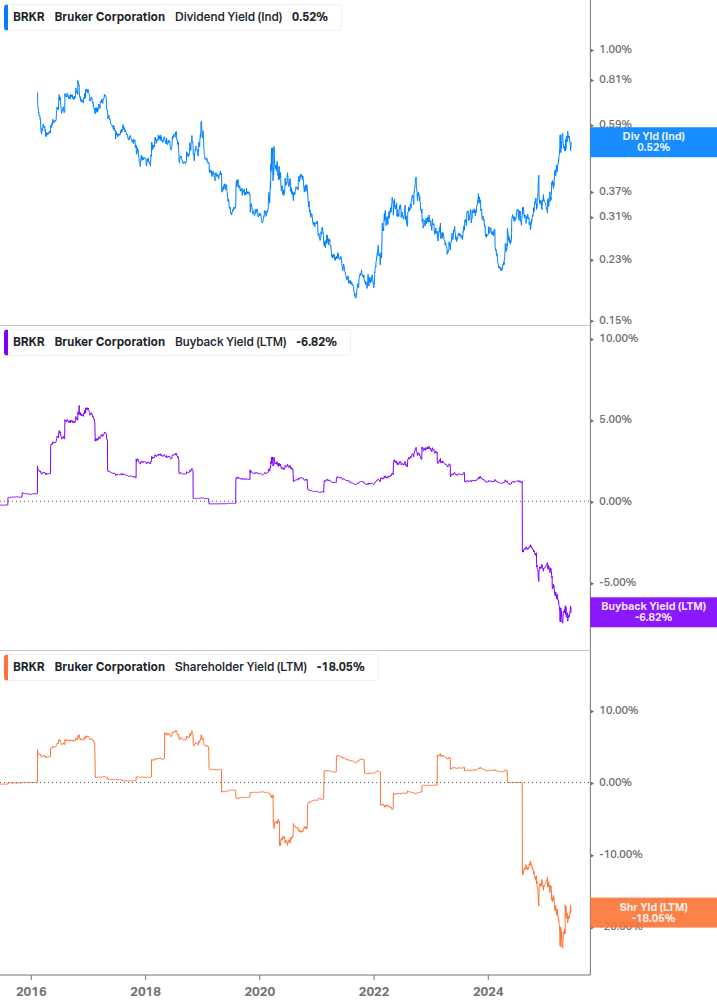Click the 1.00% tick on the dividend yield axis
This screenshot has height=1005, width=717.
point(615,49)
